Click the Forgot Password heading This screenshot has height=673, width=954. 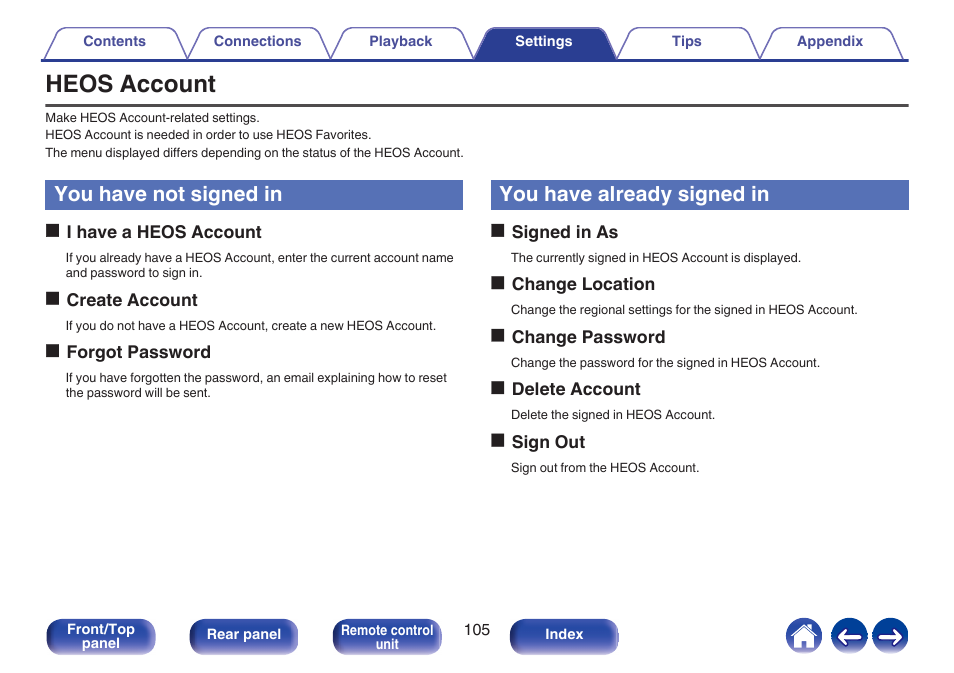point(139,352)
